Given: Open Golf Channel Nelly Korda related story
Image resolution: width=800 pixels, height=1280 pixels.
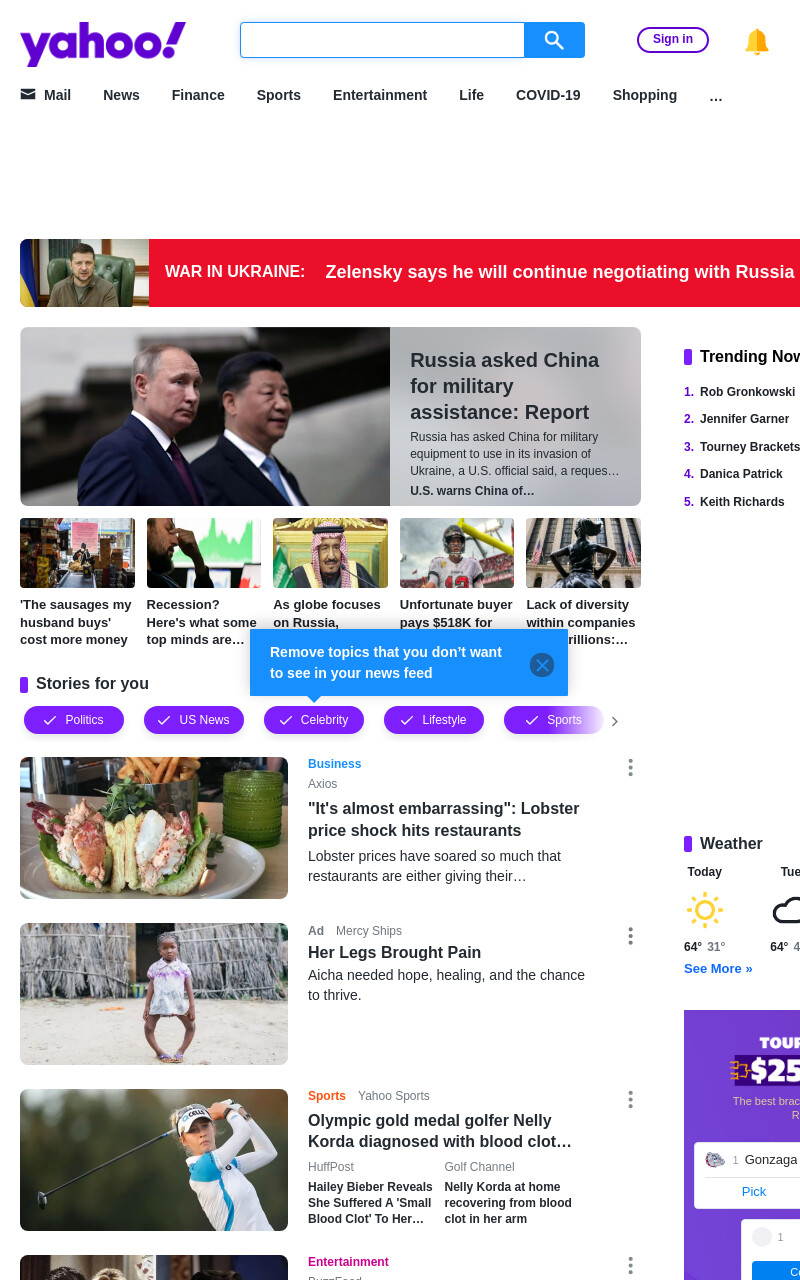Looking at the screenshot, I should (508, 1202).
